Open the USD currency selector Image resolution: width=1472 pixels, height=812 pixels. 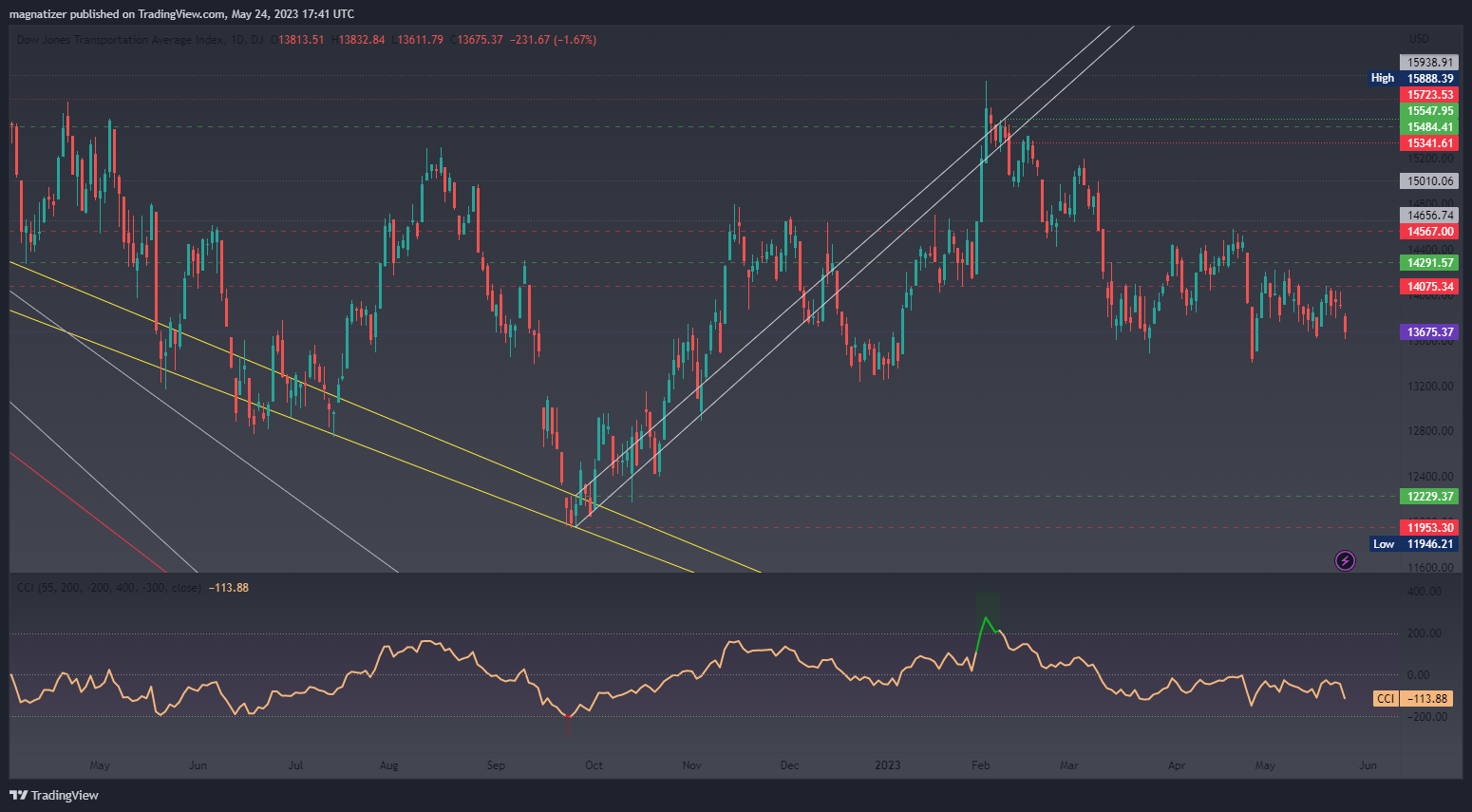(x=1419, y=39)
